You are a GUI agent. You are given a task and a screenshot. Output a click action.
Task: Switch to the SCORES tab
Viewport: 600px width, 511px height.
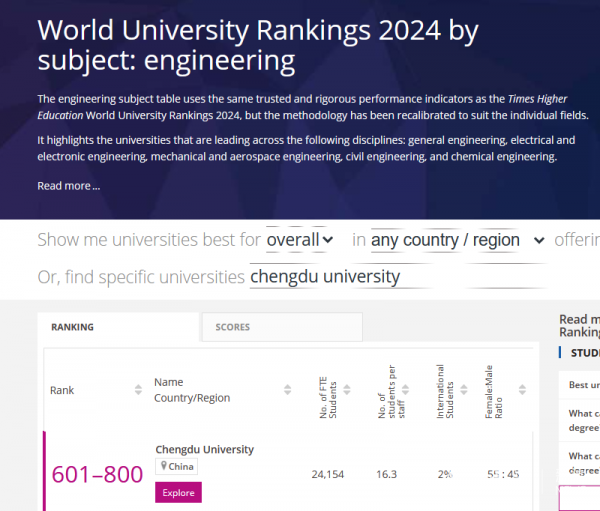click(x=282, y=327)
